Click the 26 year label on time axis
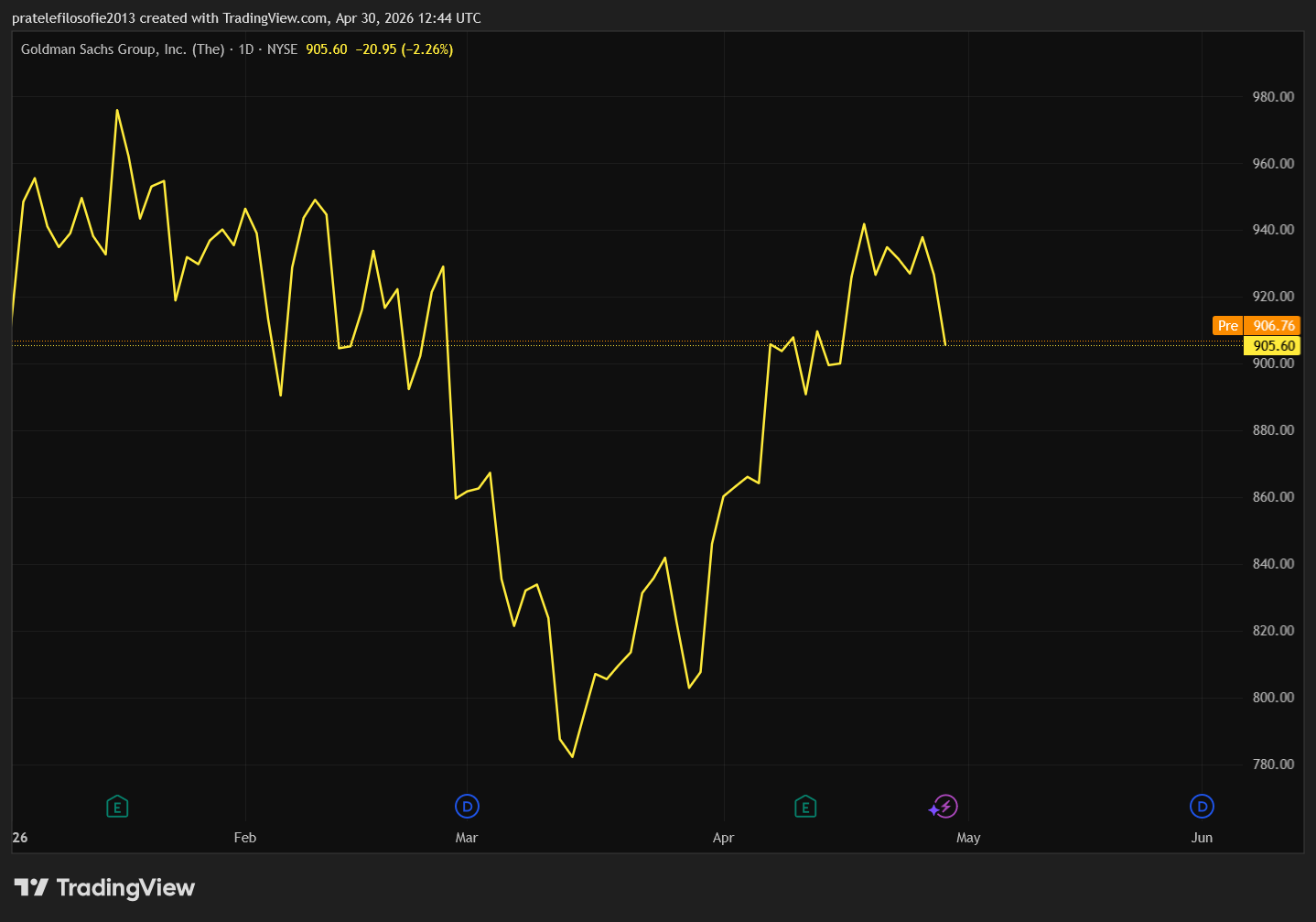The height and width of the screenshot is (922, 1316). (x=20, y=838)
